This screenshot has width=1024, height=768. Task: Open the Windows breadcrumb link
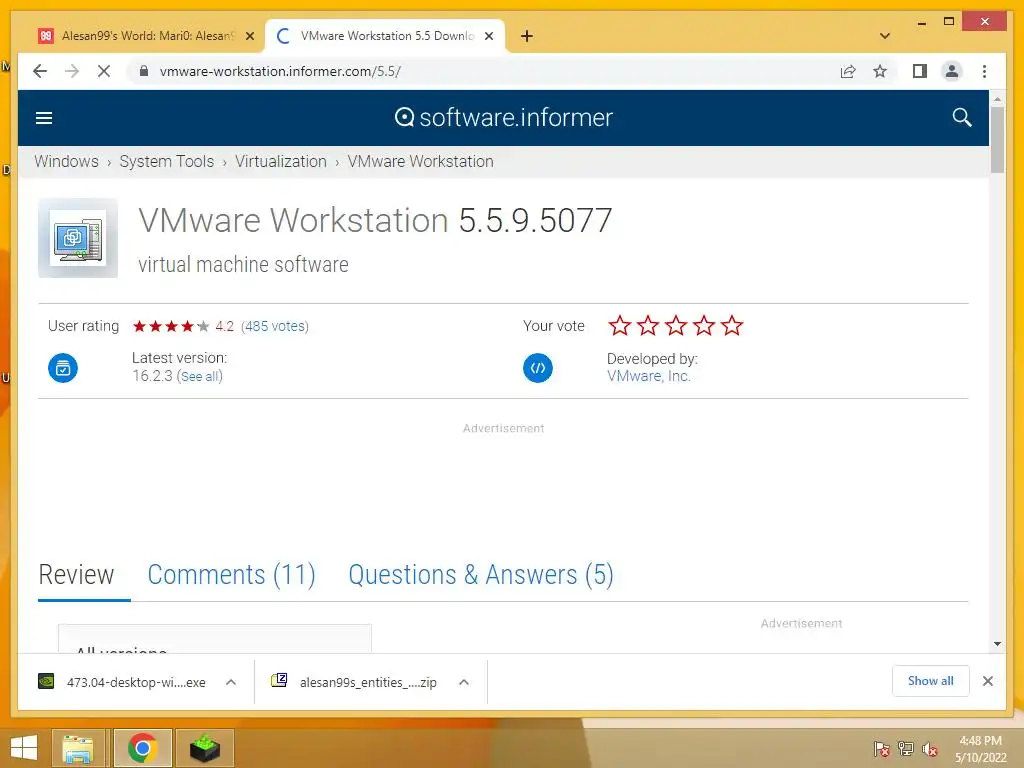click(x=66, y=161)
